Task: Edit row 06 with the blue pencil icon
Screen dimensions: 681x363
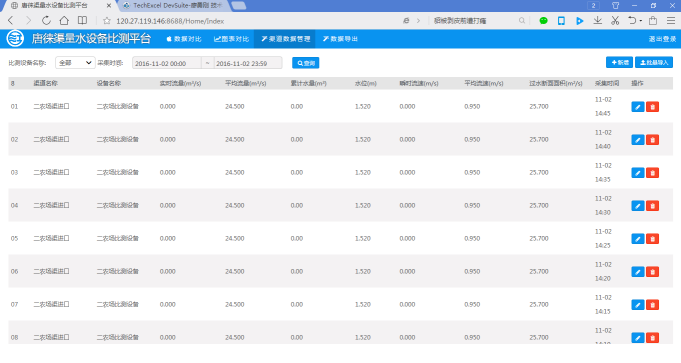Action: point(638,272)
